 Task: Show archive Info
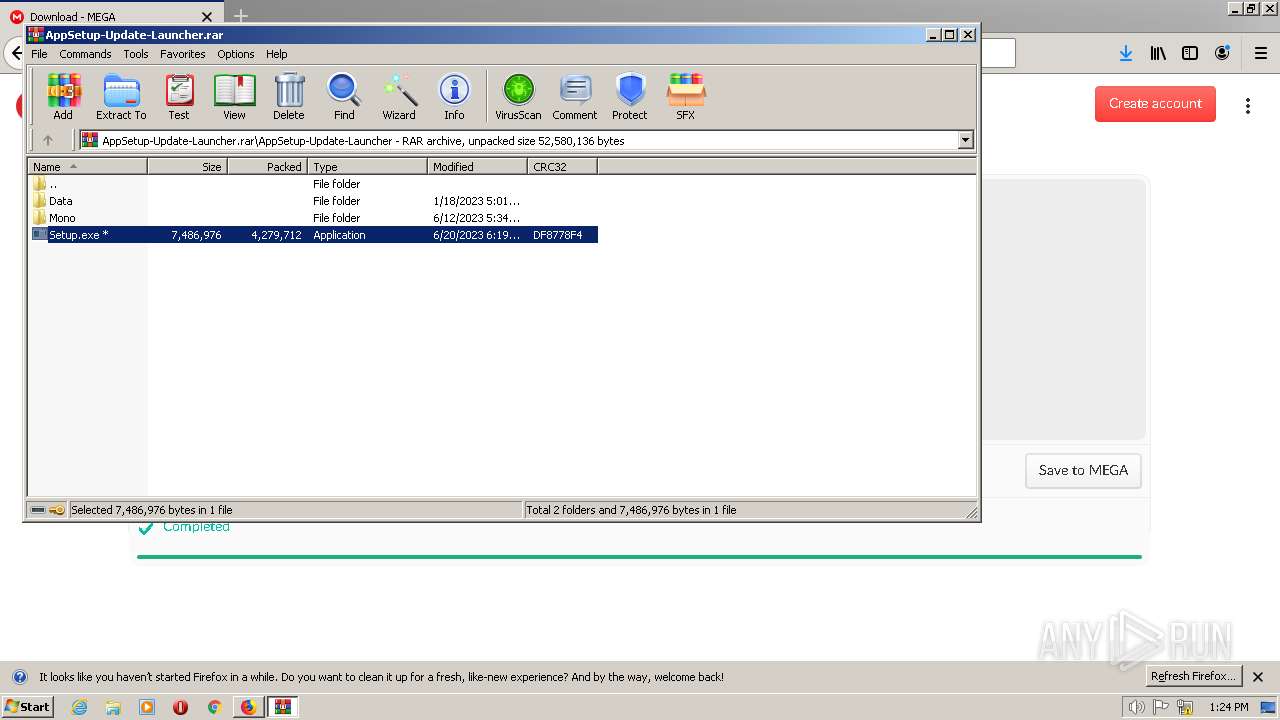[x=454, y=97]
